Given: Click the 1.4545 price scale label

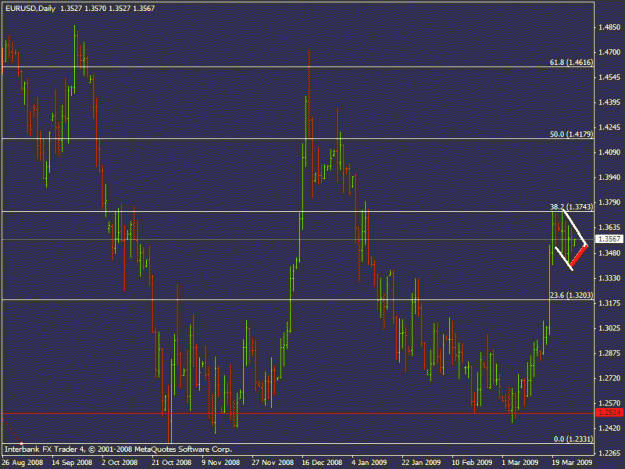Looking at the screenshot, I should click(609, 77).
